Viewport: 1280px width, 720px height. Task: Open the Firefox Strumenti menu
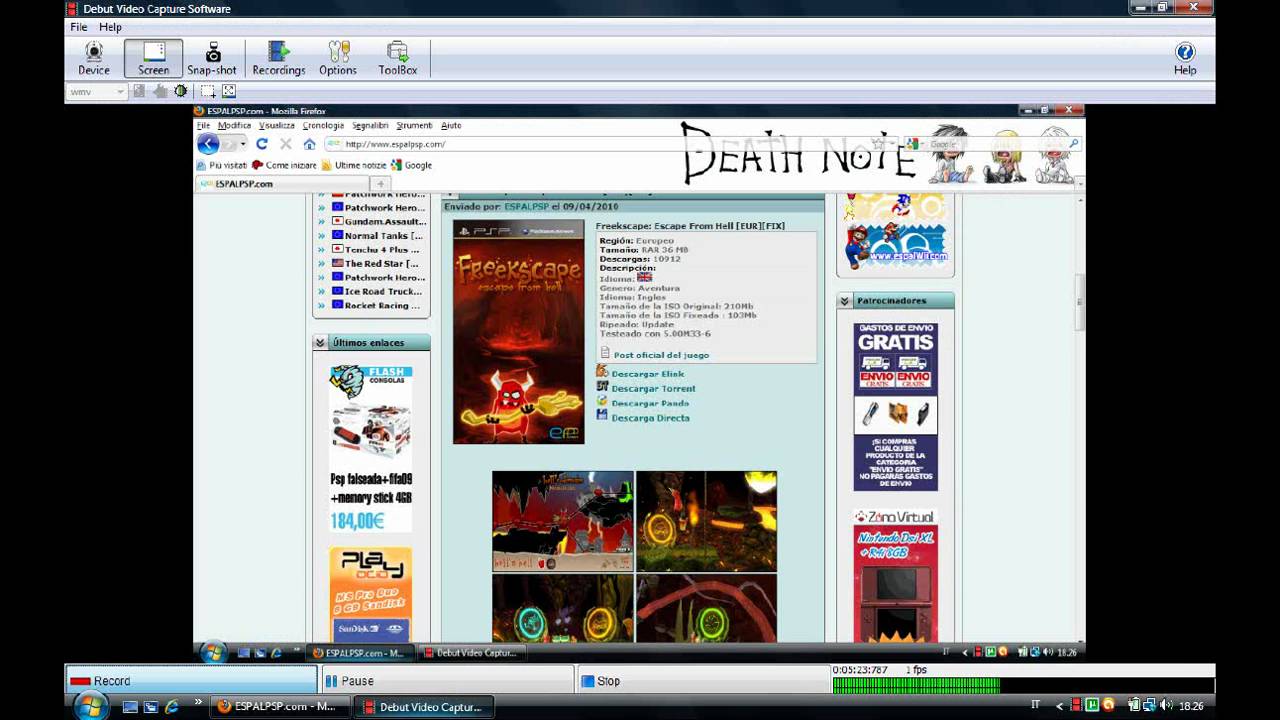[414, 125]
